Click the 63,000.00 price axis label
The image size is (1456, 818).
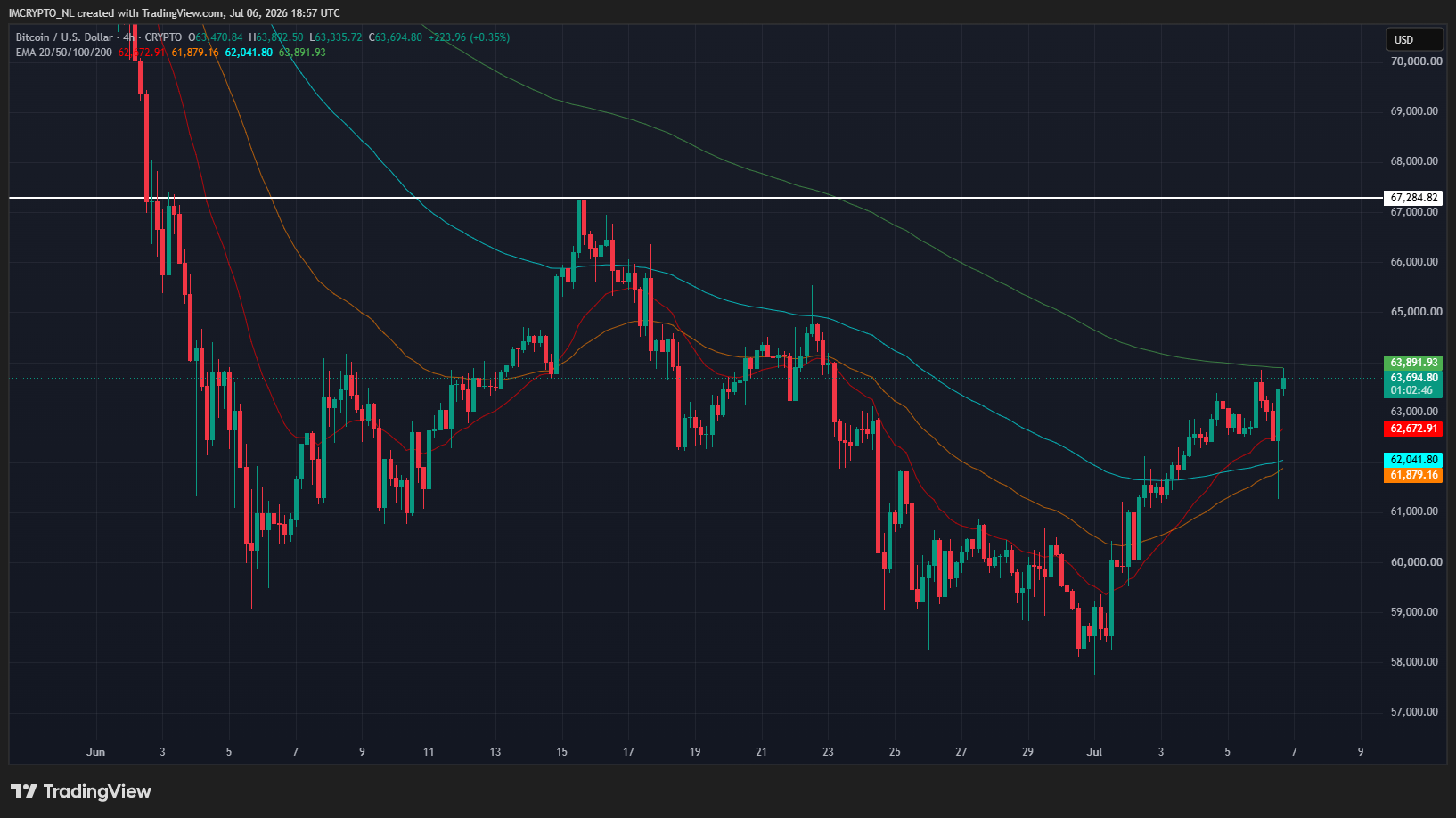[1414, 412]
